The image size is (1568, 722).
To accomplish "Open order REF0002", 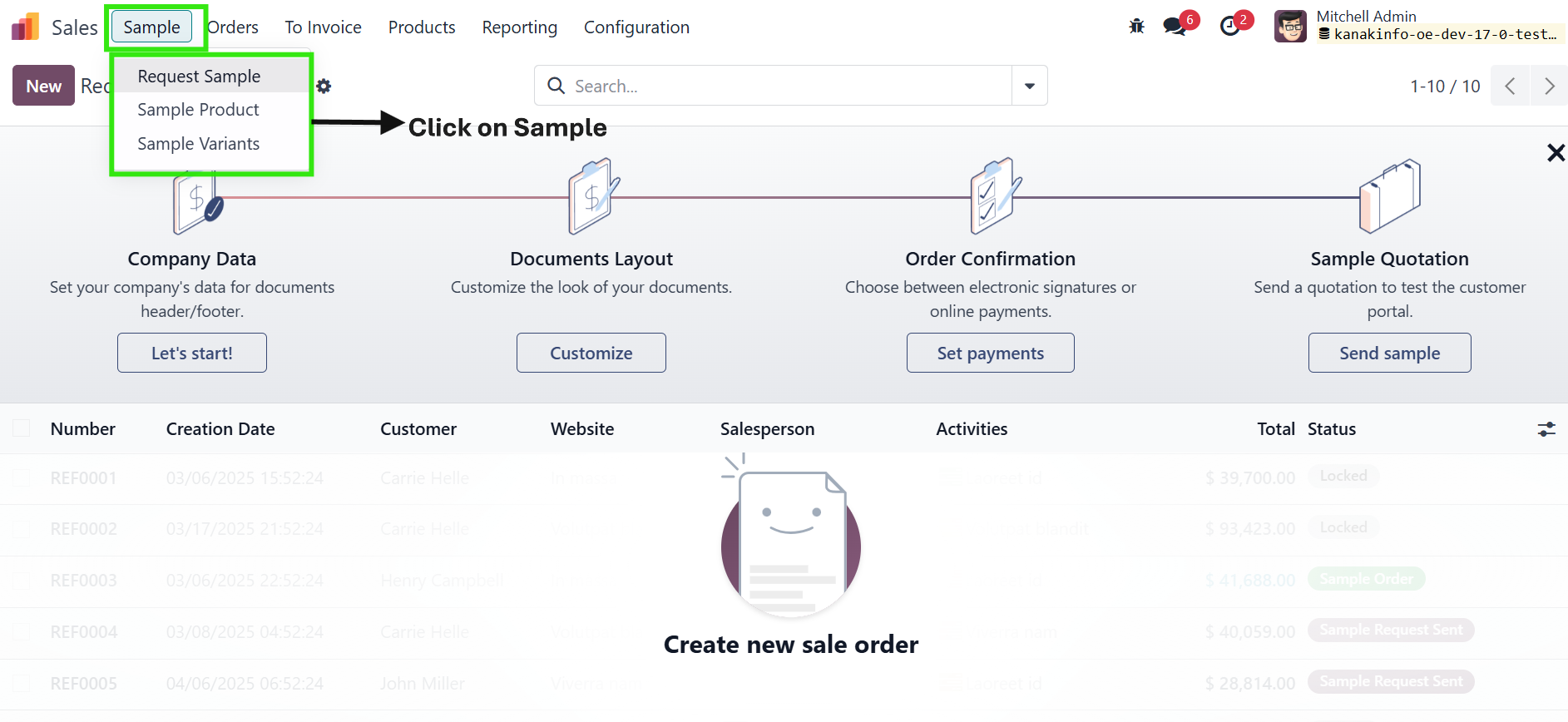I will point(83,529).
